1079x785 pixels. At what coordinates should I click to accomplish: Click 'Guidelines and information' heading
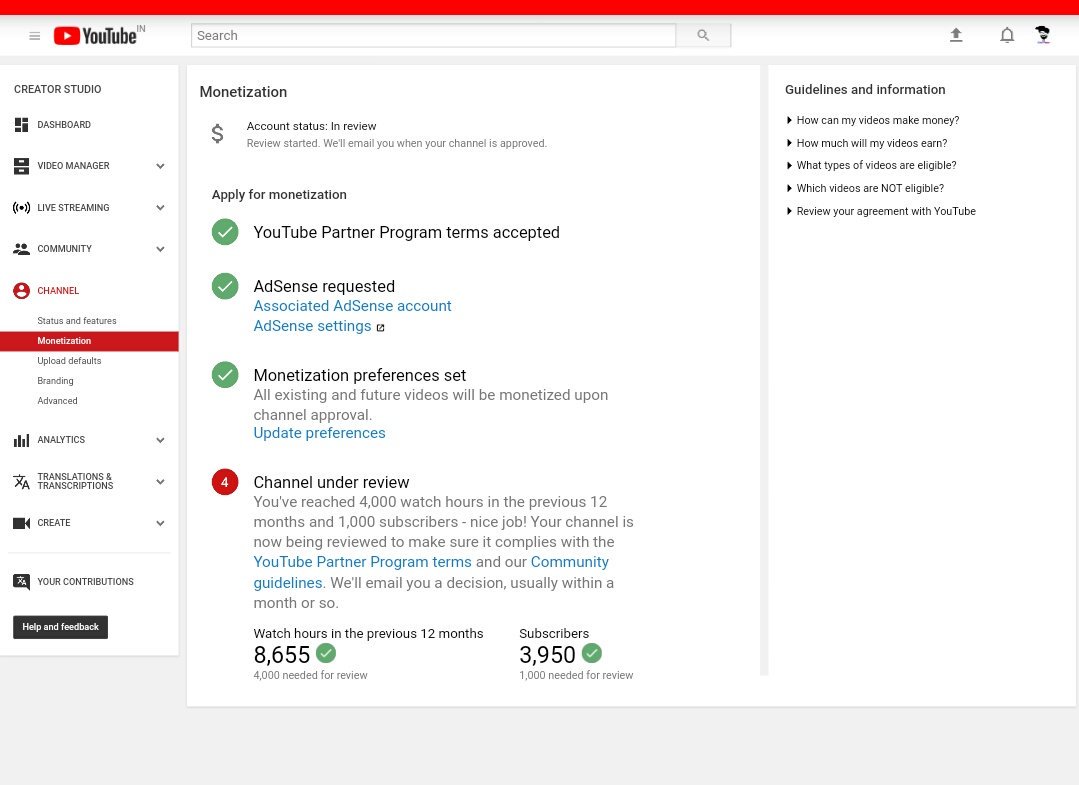click(x=865, y=89)
